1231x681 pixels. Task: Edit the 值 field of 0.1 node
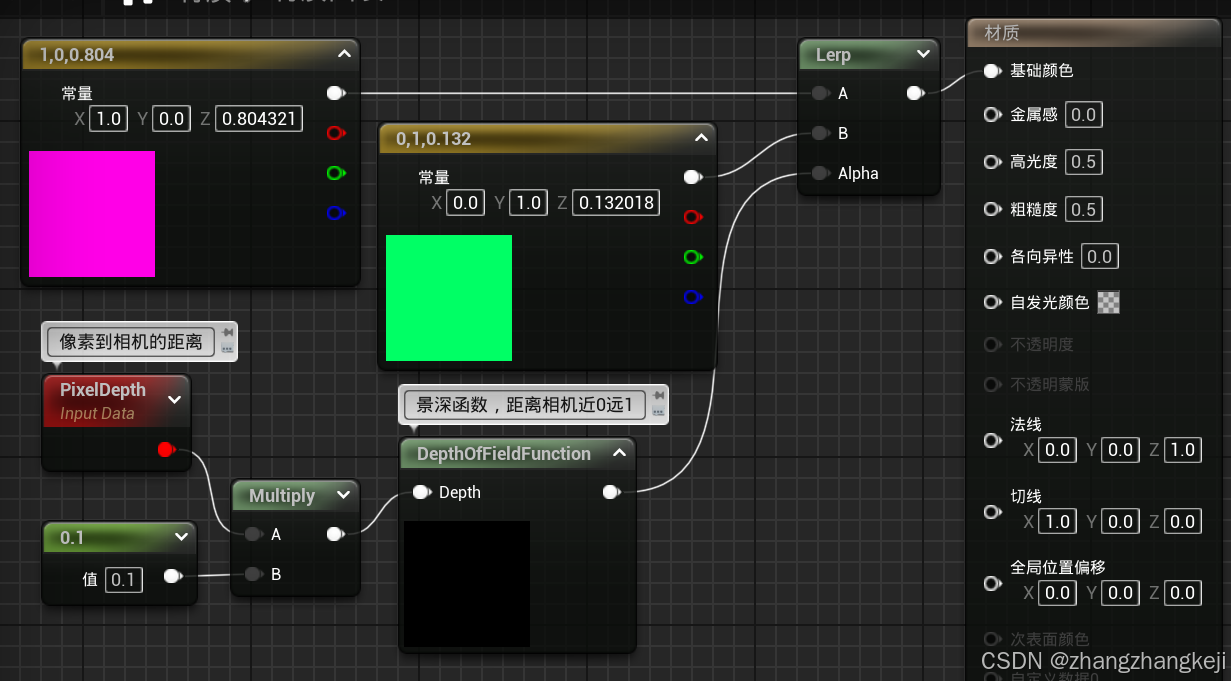coord(124,579)
